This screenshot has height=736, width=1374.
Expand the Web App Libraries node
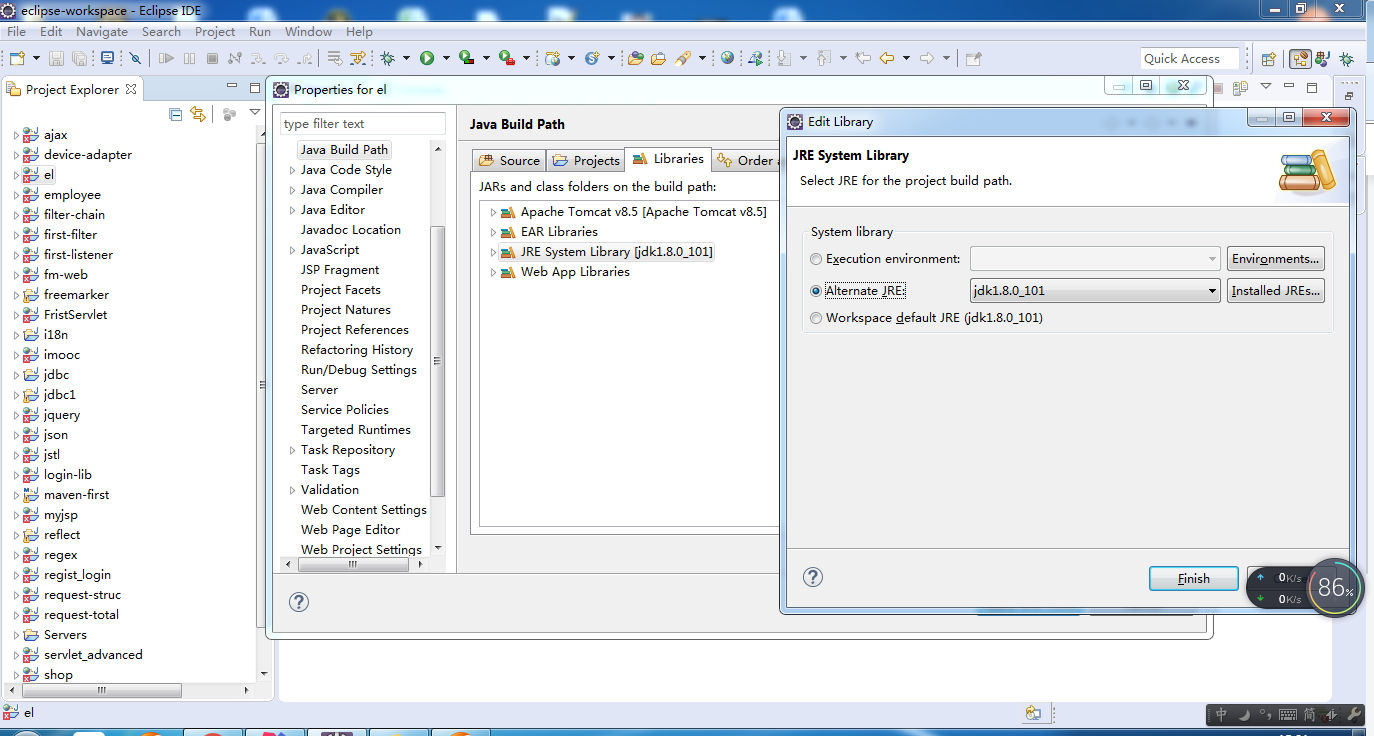coord(493,272)
